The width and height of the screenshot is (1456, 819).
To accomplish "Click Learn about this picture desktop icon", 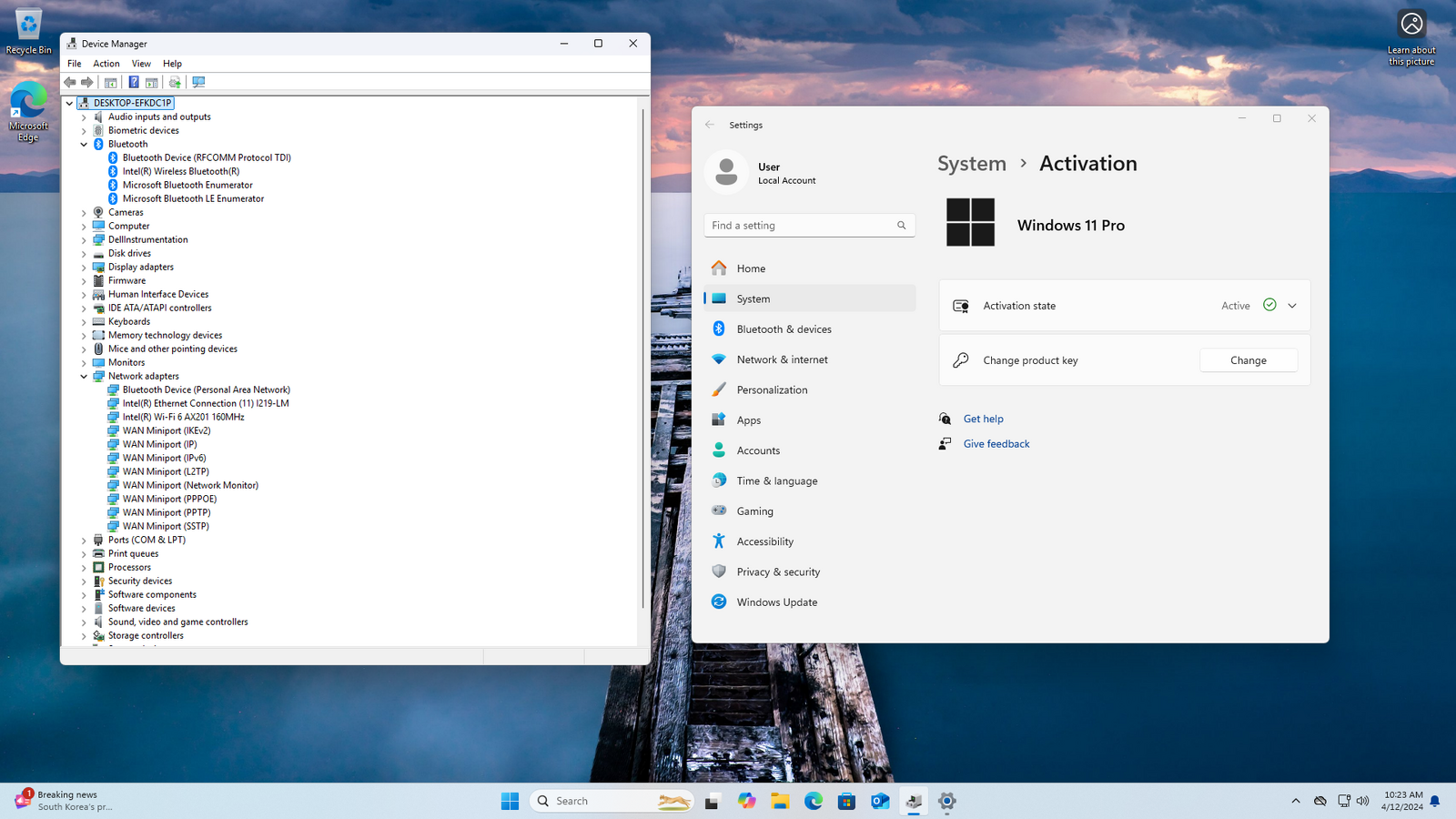I will pos(1411,37).
